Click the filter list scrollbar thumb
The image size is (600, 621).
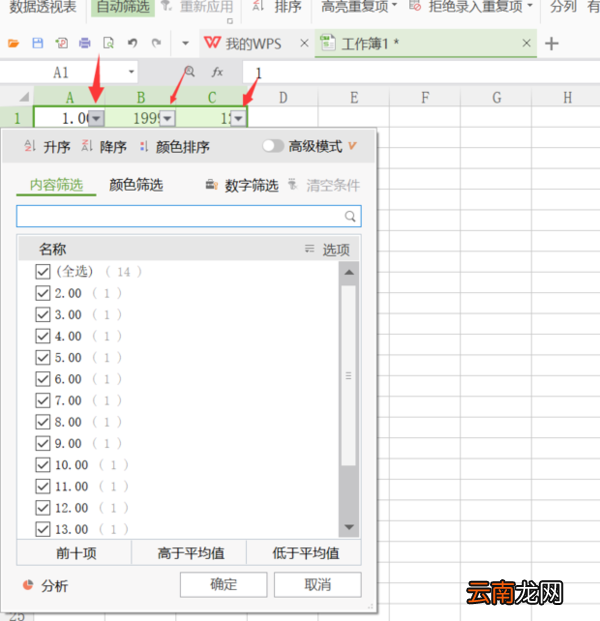349,375
